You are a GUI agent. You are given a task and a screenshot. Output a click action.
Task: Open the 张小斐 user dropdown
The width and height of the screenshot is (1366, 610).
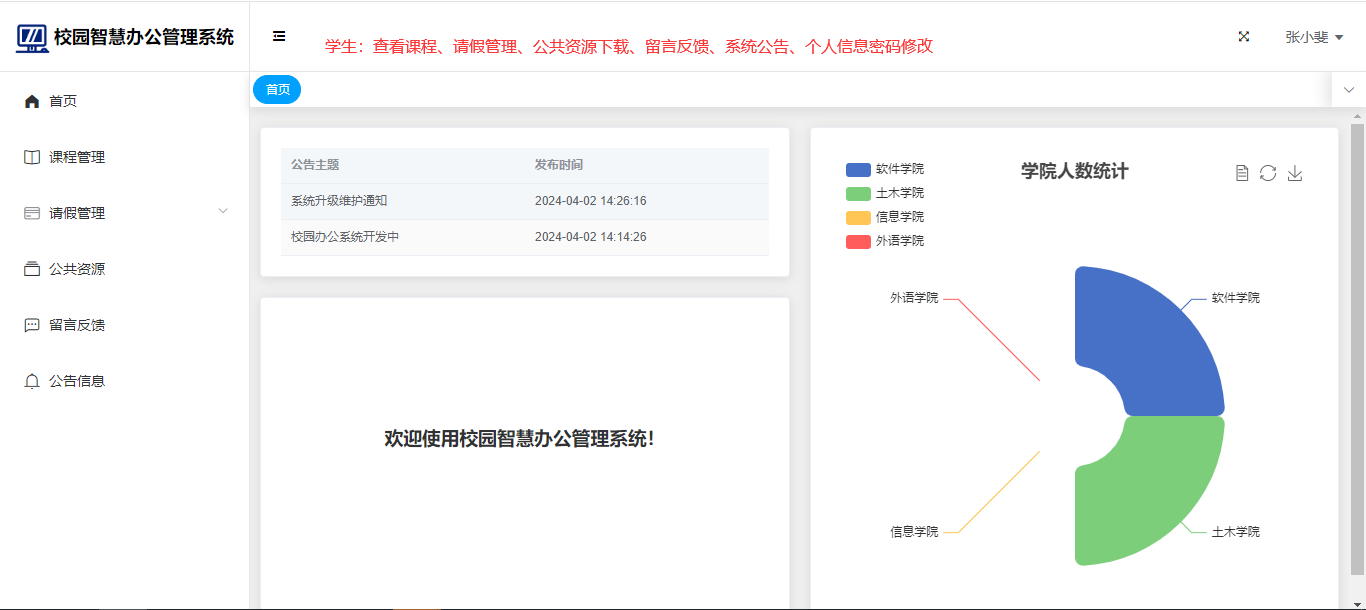tap(1313, 37)
